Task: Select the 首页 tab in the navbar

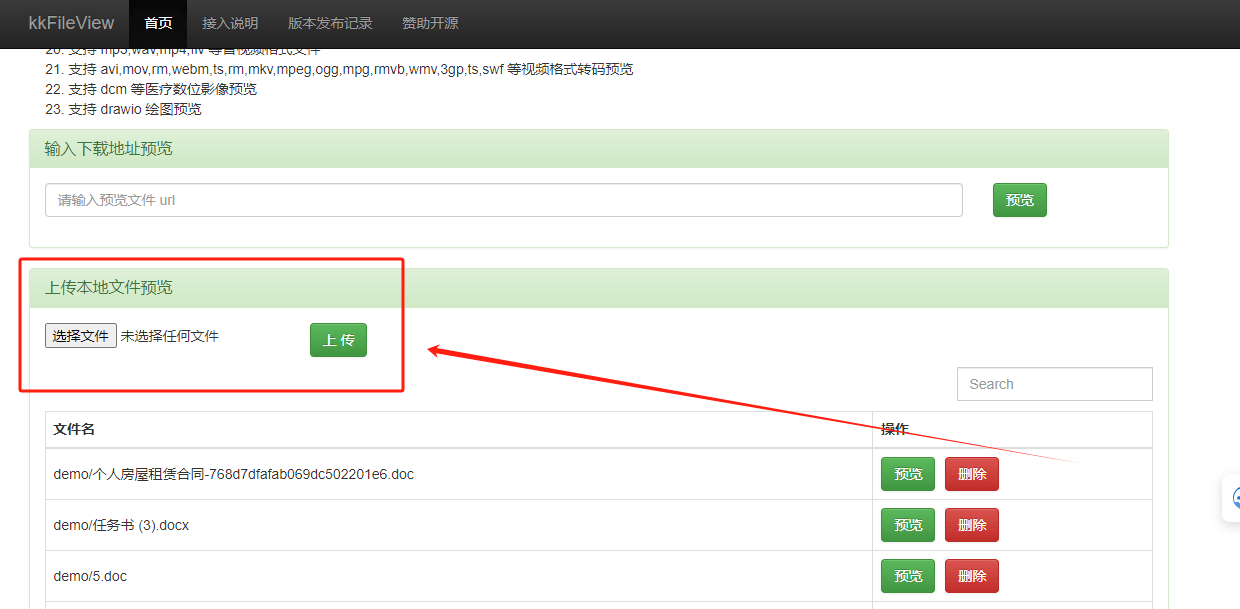Action: click(x=157, y=23)
